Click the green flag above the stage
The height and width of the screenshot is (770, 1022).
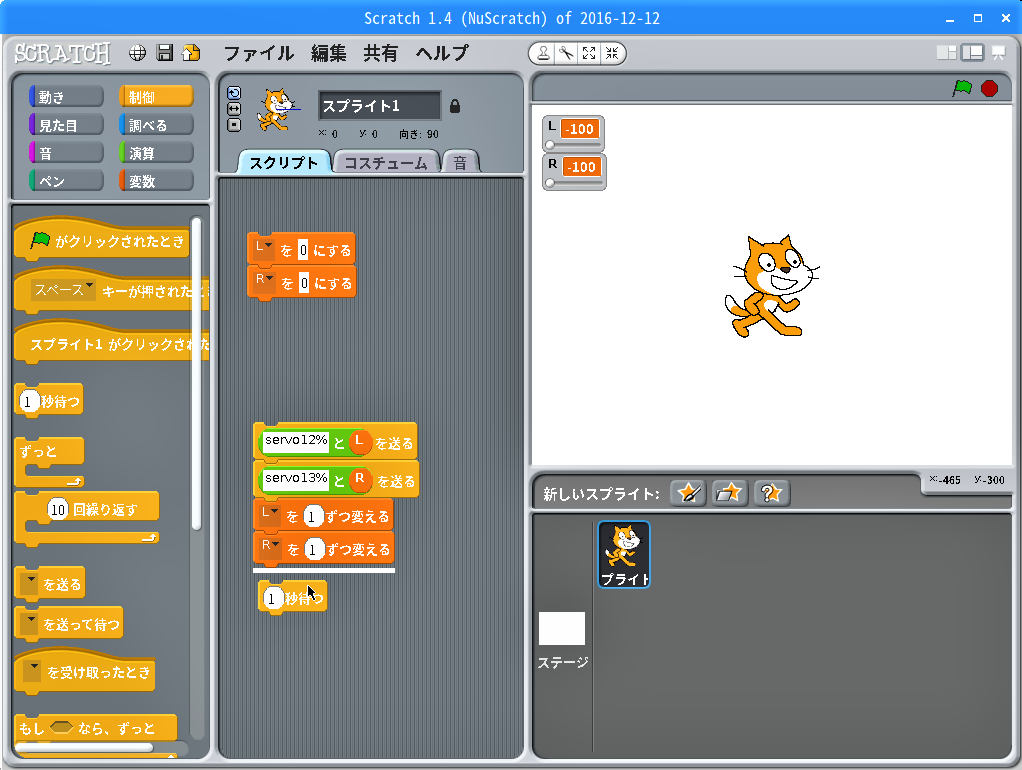pyautogui.click(x=962, y=88)
